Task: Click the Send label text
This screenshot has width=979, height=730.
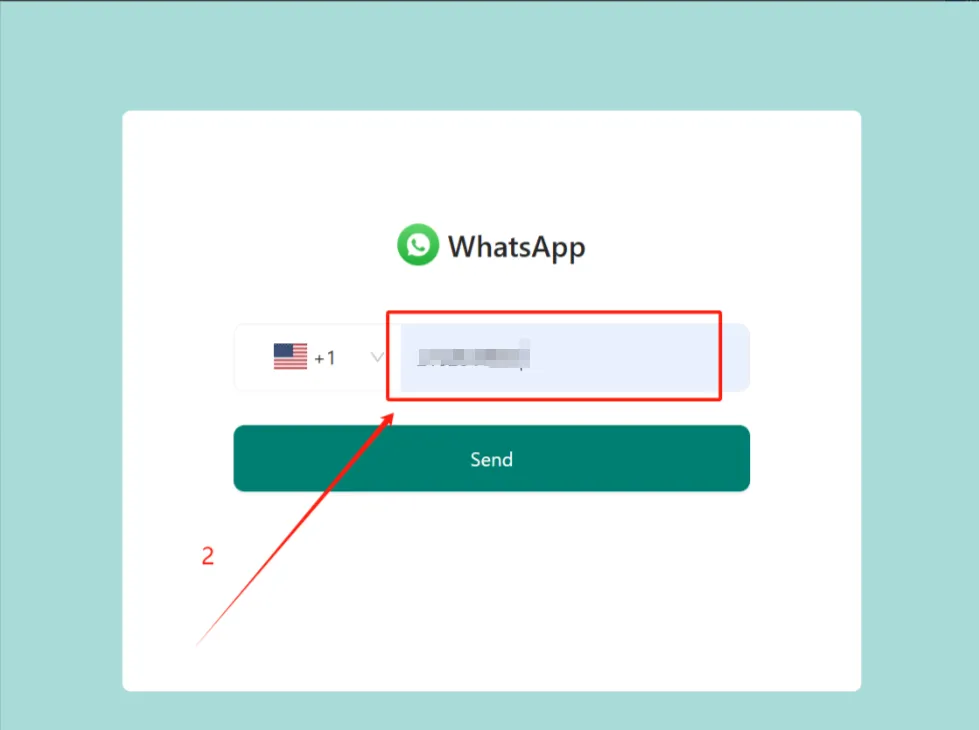Action: tap(491, 460)
